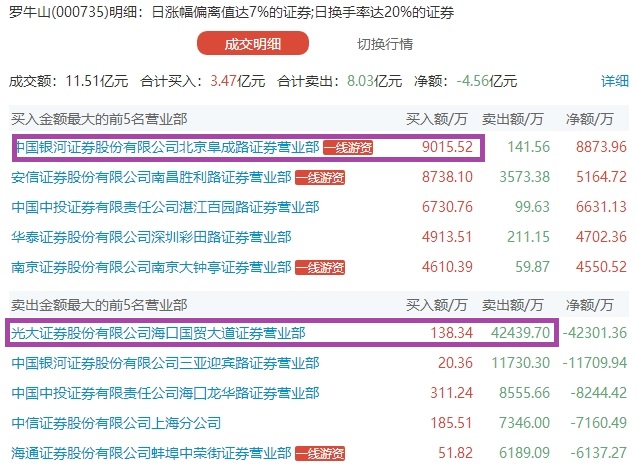This screenshot has width=637, height=466.
Task: Click the 一线游资 badge beside 海通证券蚌埠中荣街
Action: point(319,454)
